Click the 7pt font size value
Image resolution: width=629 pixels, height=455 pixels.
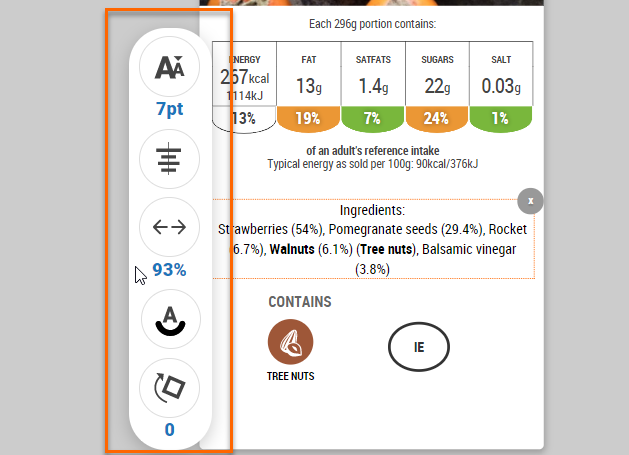[x=169, y=108]
